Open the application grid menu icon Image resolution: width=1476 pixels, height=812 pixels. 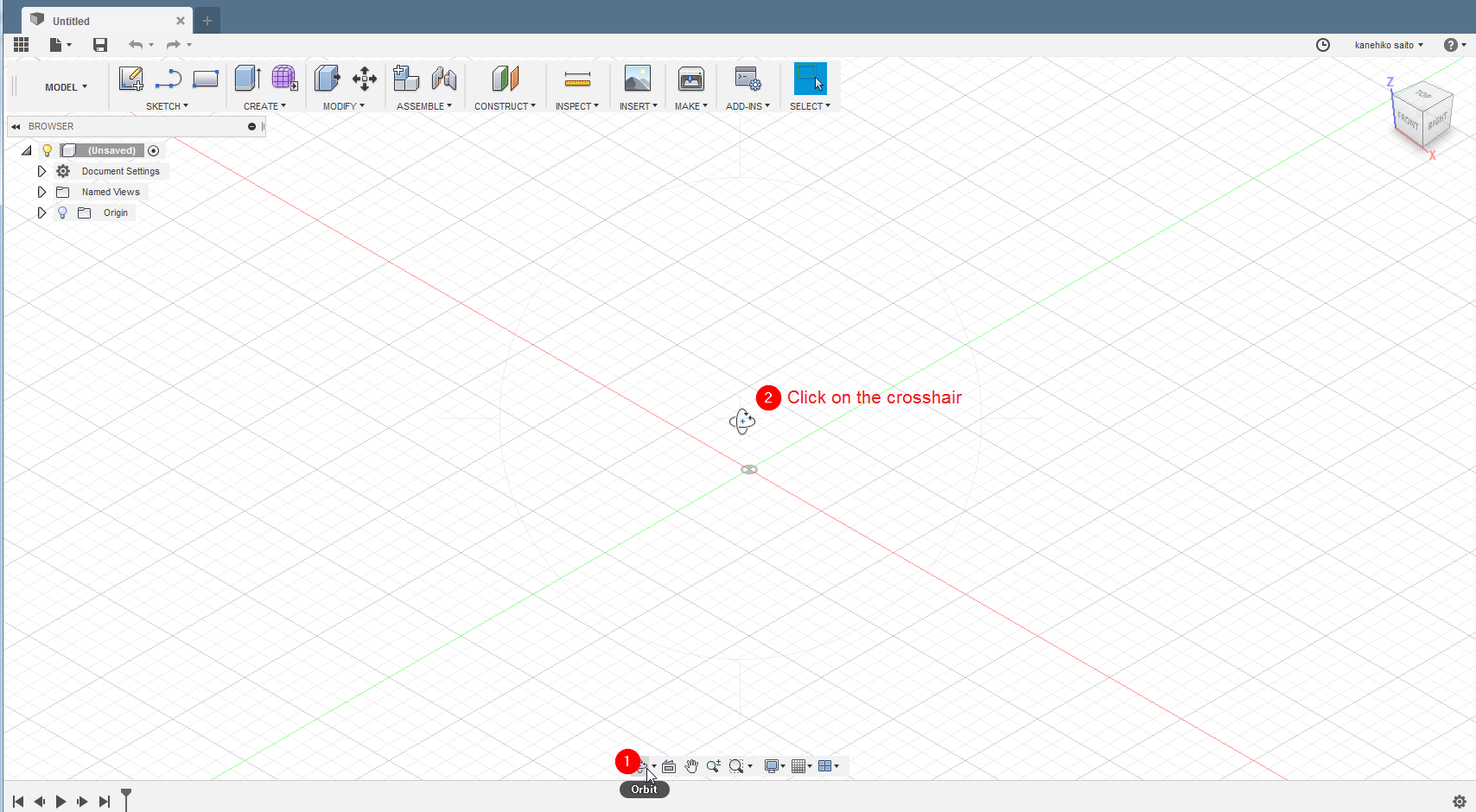[21, 45]
